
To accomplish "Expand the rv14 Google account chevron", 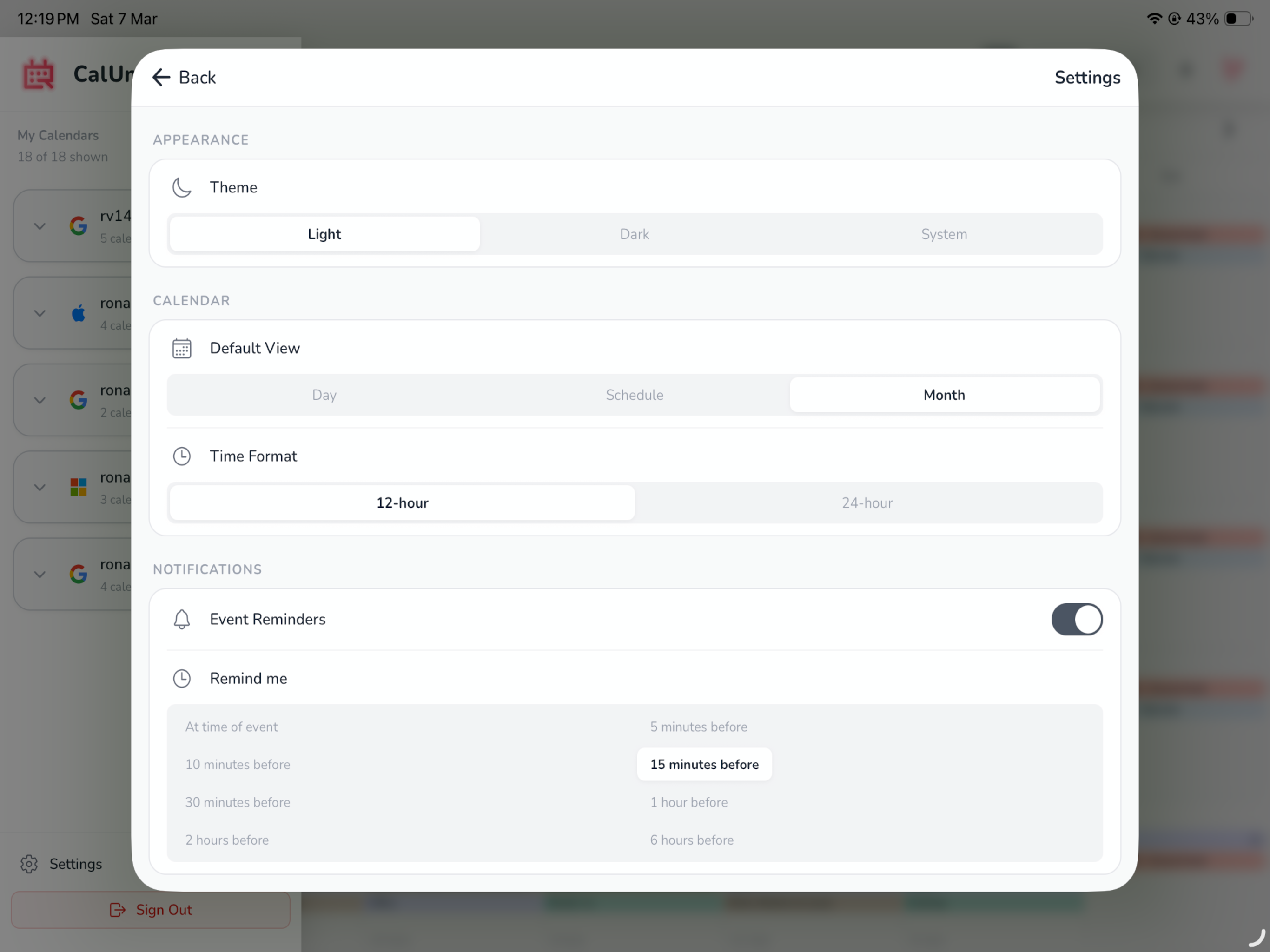I will point(40,226).
